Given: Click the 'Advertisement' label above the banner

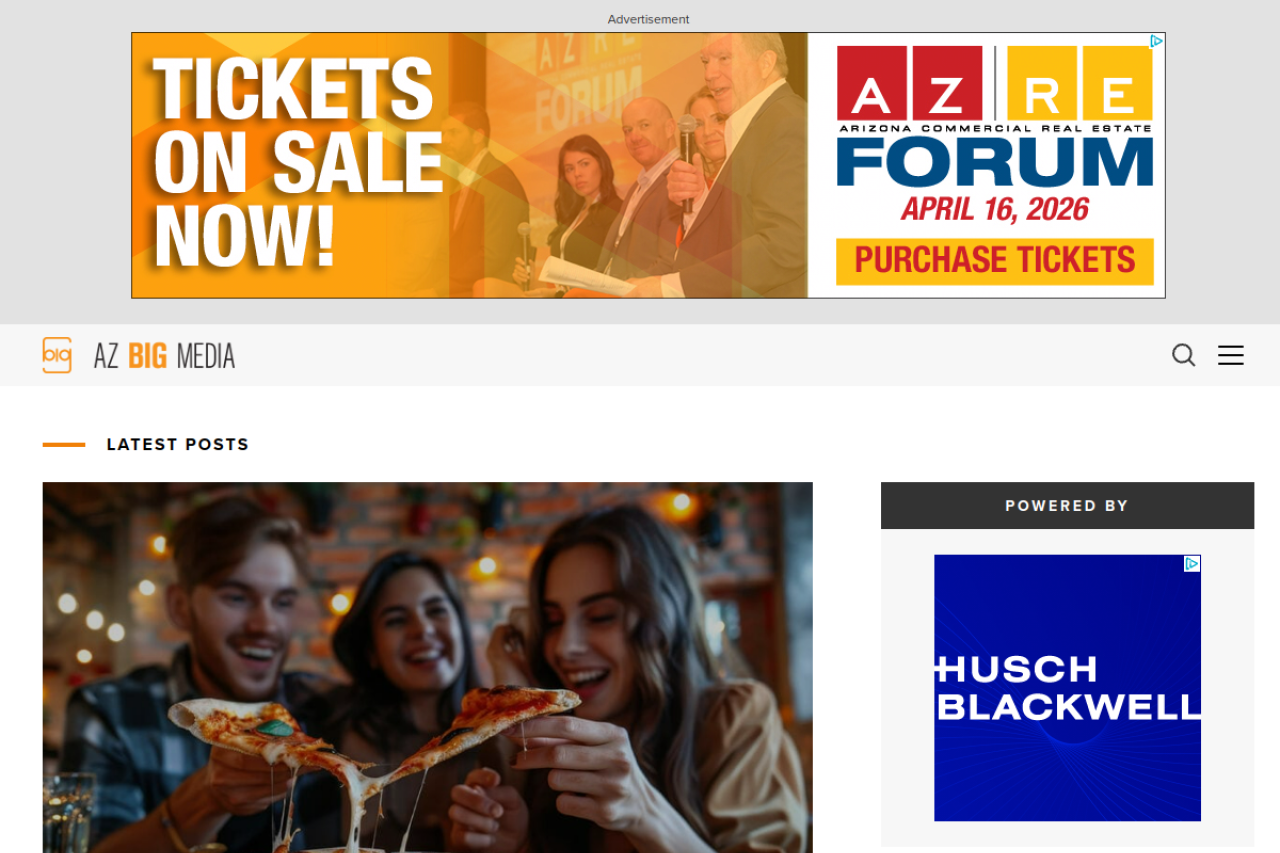Looking at the screenshot, I should coord(648,19).
